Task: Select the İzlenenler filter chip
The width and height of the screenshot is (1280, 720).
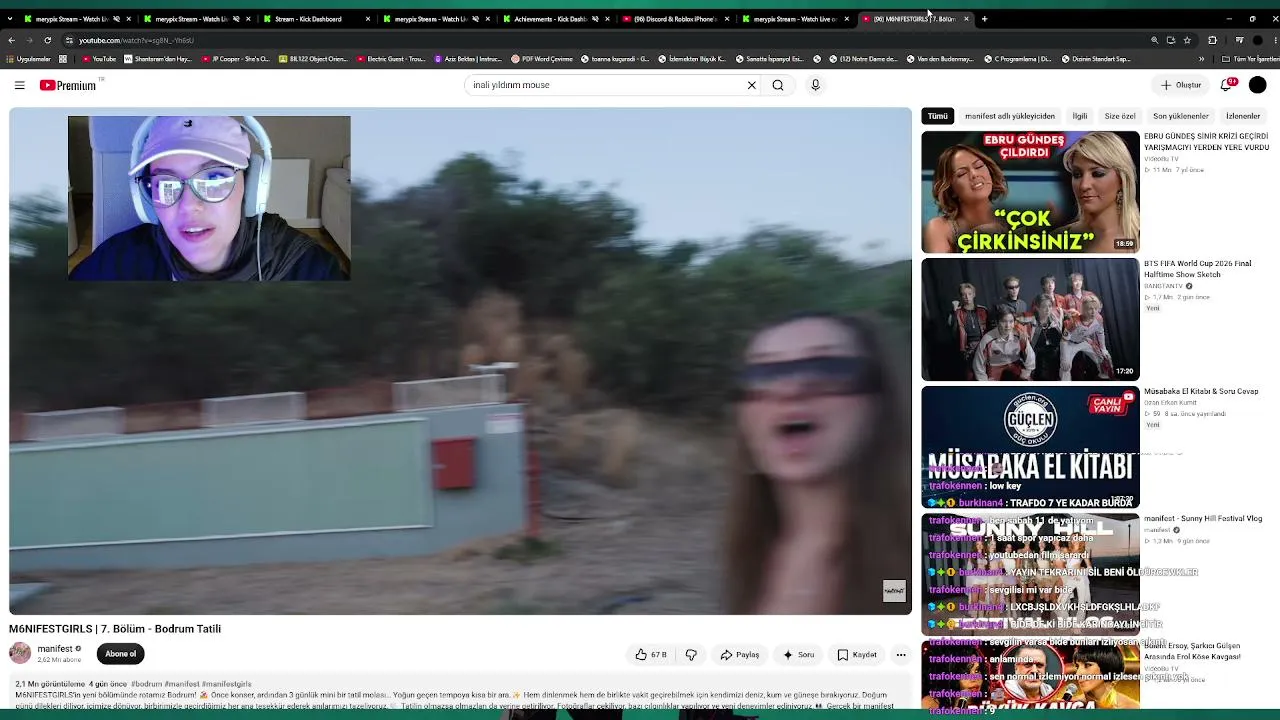Action: [x=1243, y=116]
